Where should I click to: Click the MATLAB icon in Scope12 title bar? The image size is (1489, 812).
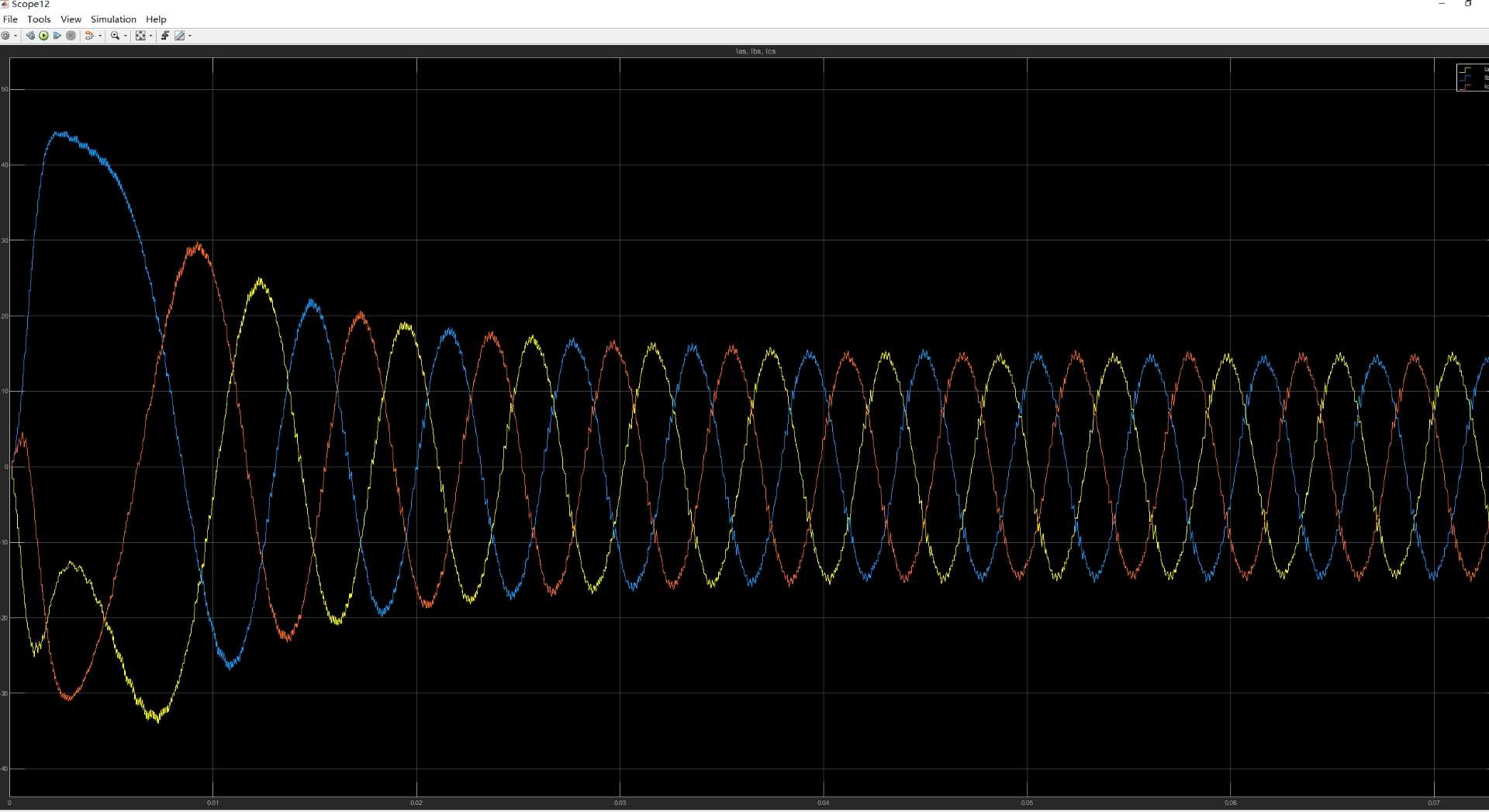pos(5,4)
